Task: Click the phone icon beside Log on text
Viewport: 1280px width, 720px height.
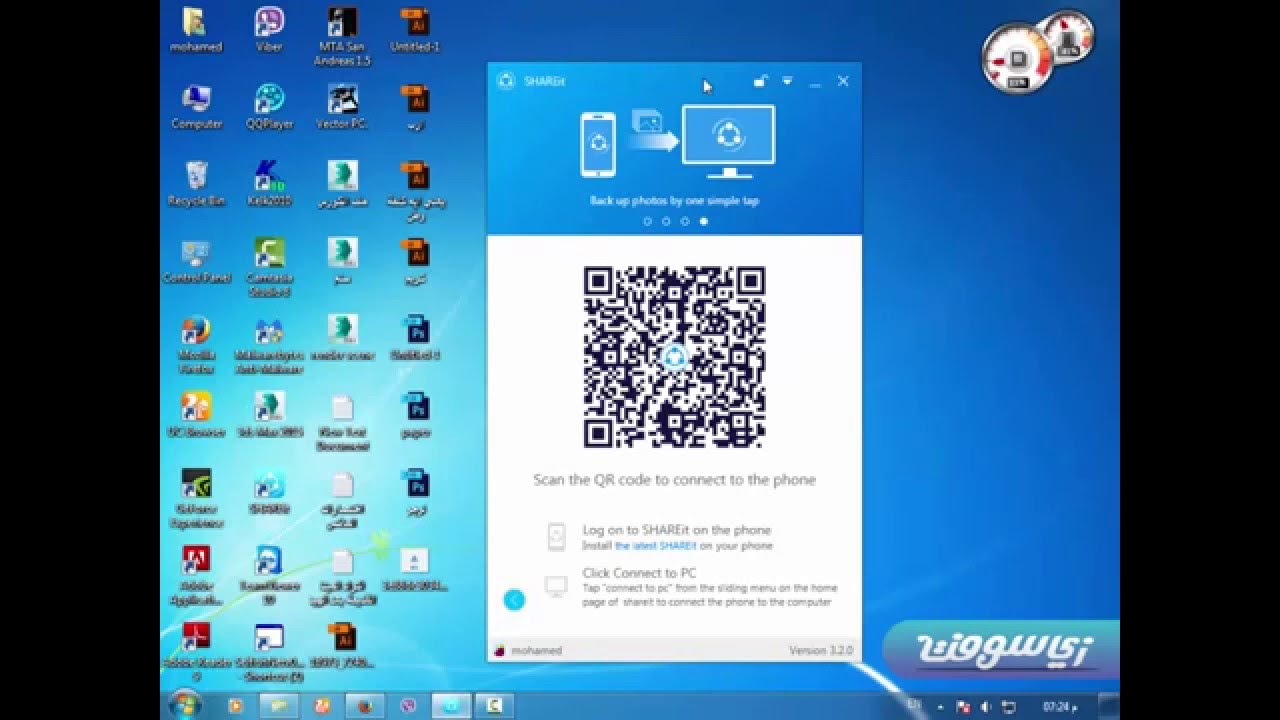Action: tap(556, 537)
